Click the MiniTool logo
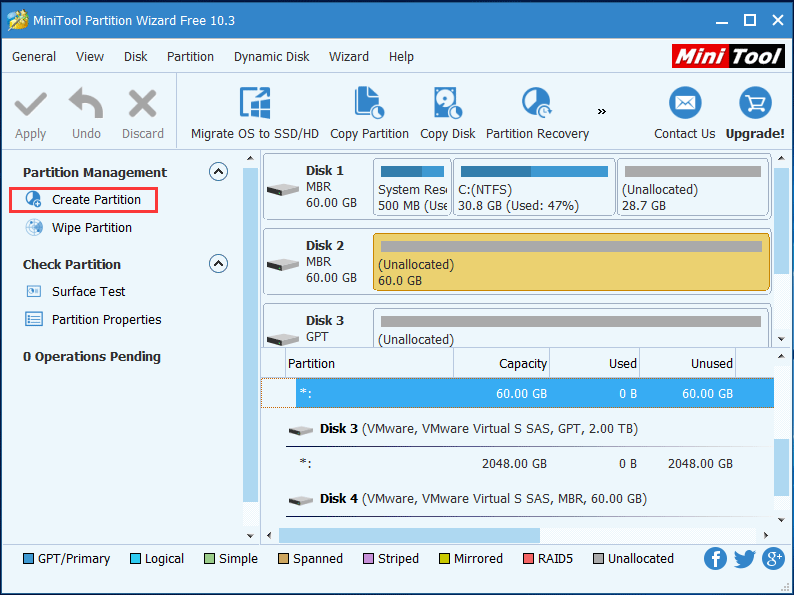This screenshot has height=595, width=794. [728, 56]
